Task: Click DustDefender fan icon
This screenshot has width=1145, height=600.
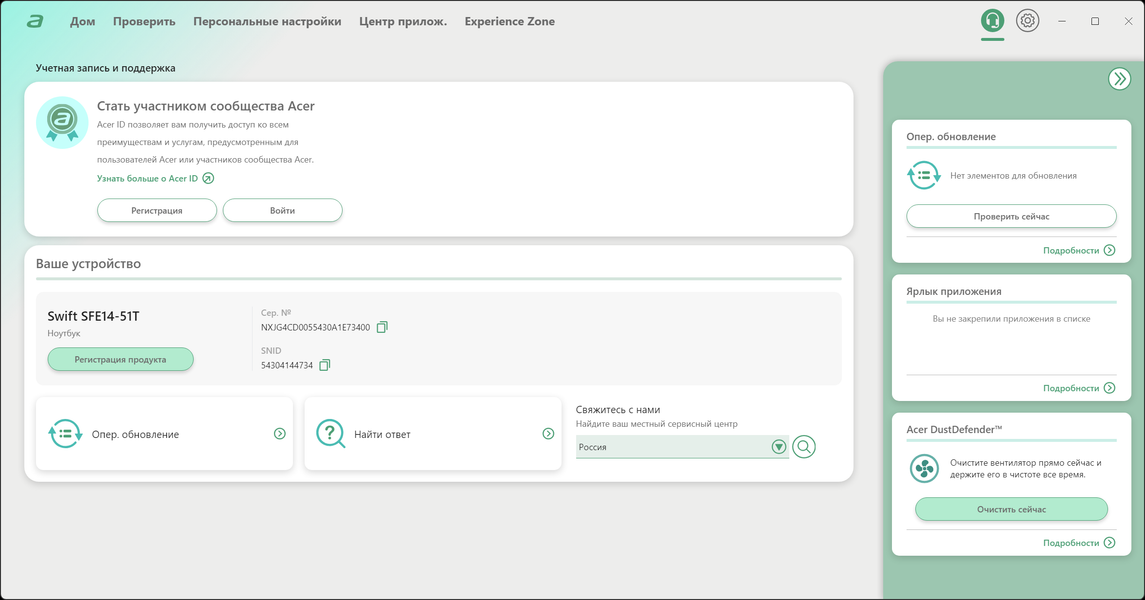Action: [924, 469]
